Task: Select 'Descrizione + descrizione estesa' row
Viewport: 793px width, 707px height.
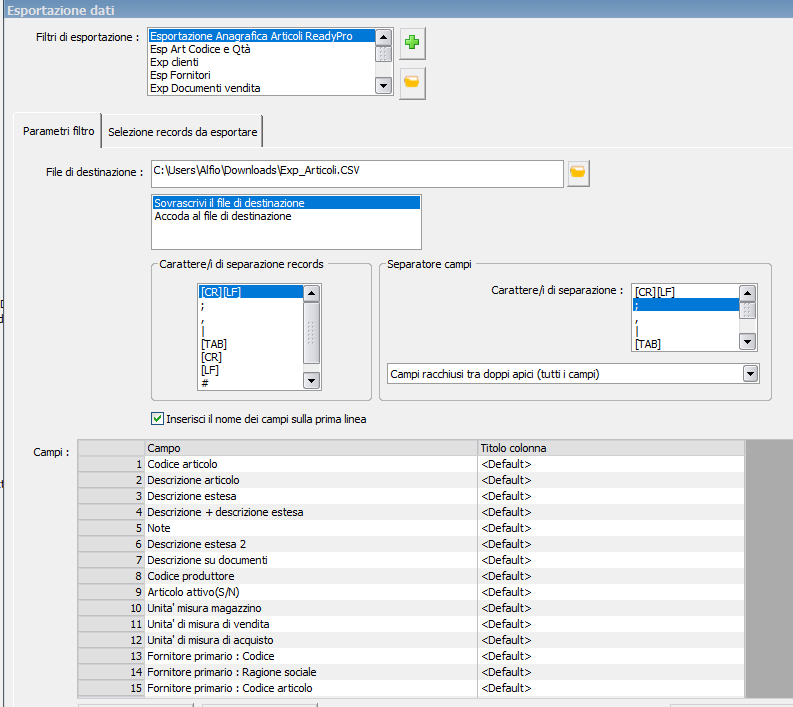Action: click(x=311, y=512)
